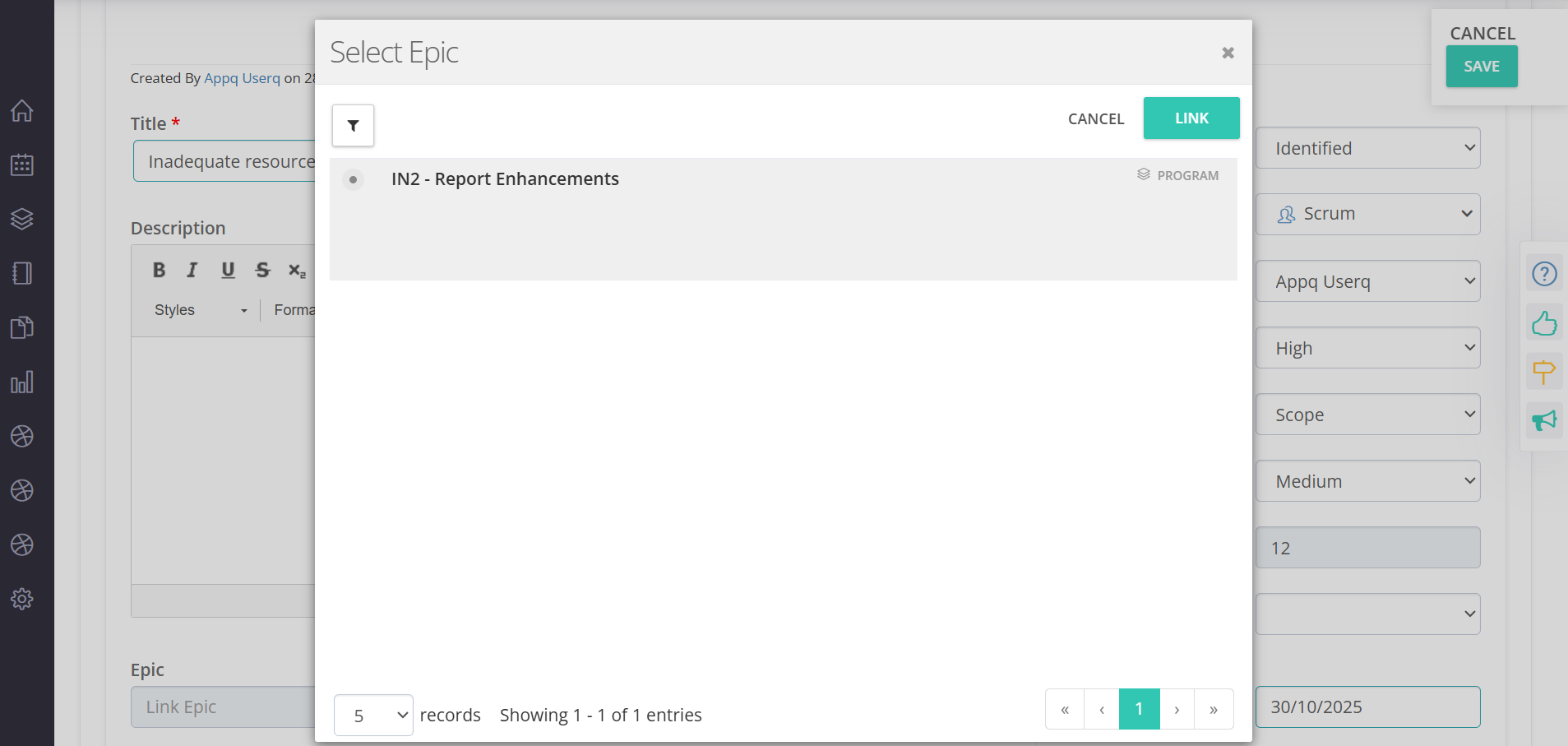Click the LINK button in the dialog
The width and height of the screenshot is (1568, 746).
click(1191, 118)
